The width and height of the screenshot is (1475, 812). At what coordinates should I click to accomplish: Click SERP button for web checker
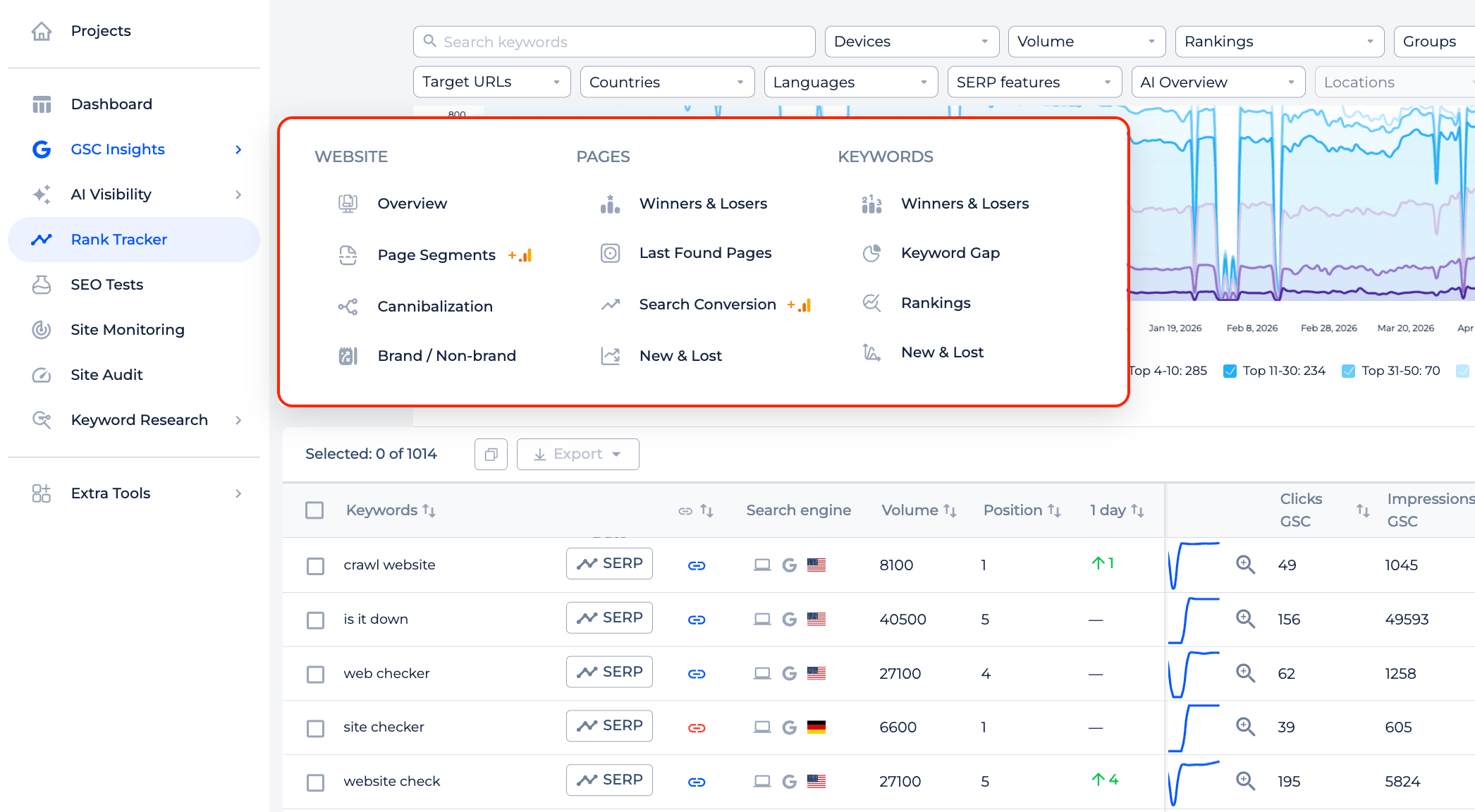click(609, 672)
